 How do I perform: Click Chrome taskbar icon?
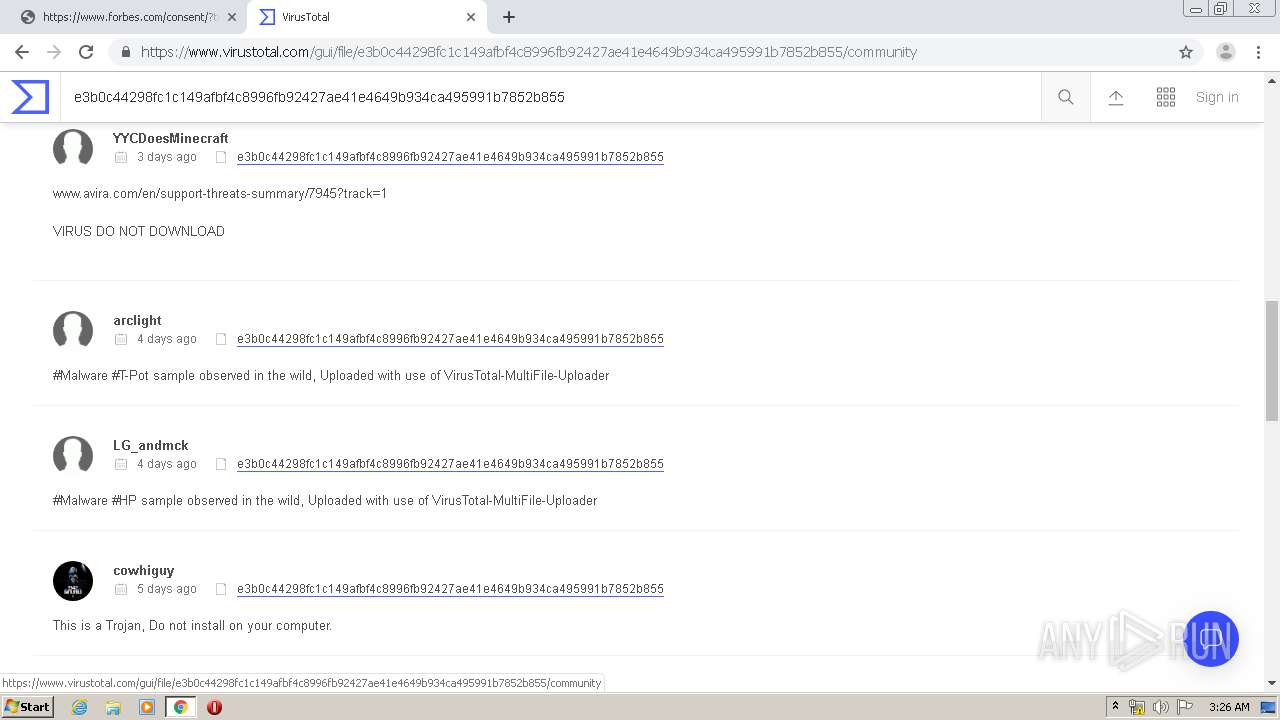tap(180, 707)
